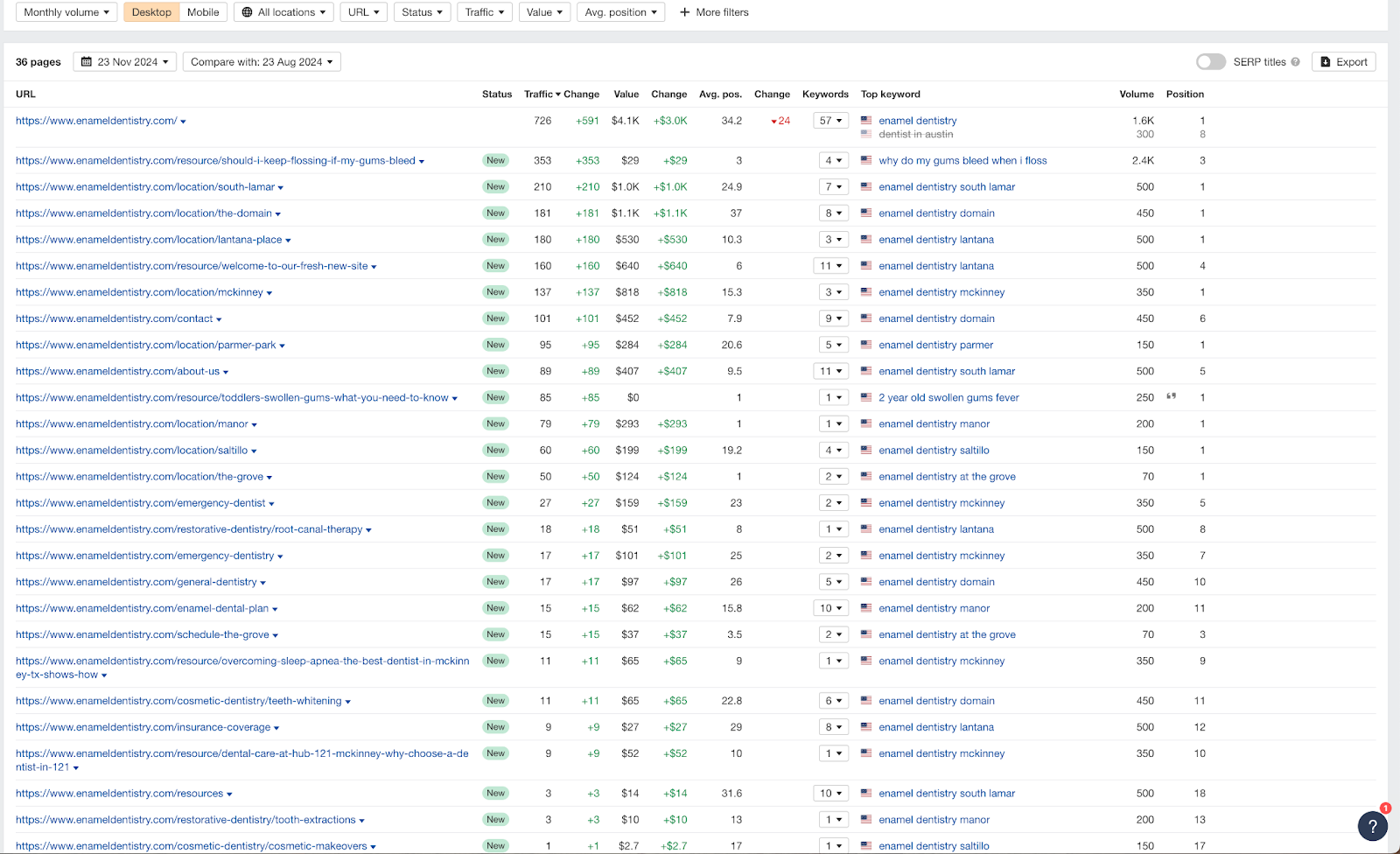Open the Monthly volume dropdown
1400x854 pixels.
pos(66,12)
